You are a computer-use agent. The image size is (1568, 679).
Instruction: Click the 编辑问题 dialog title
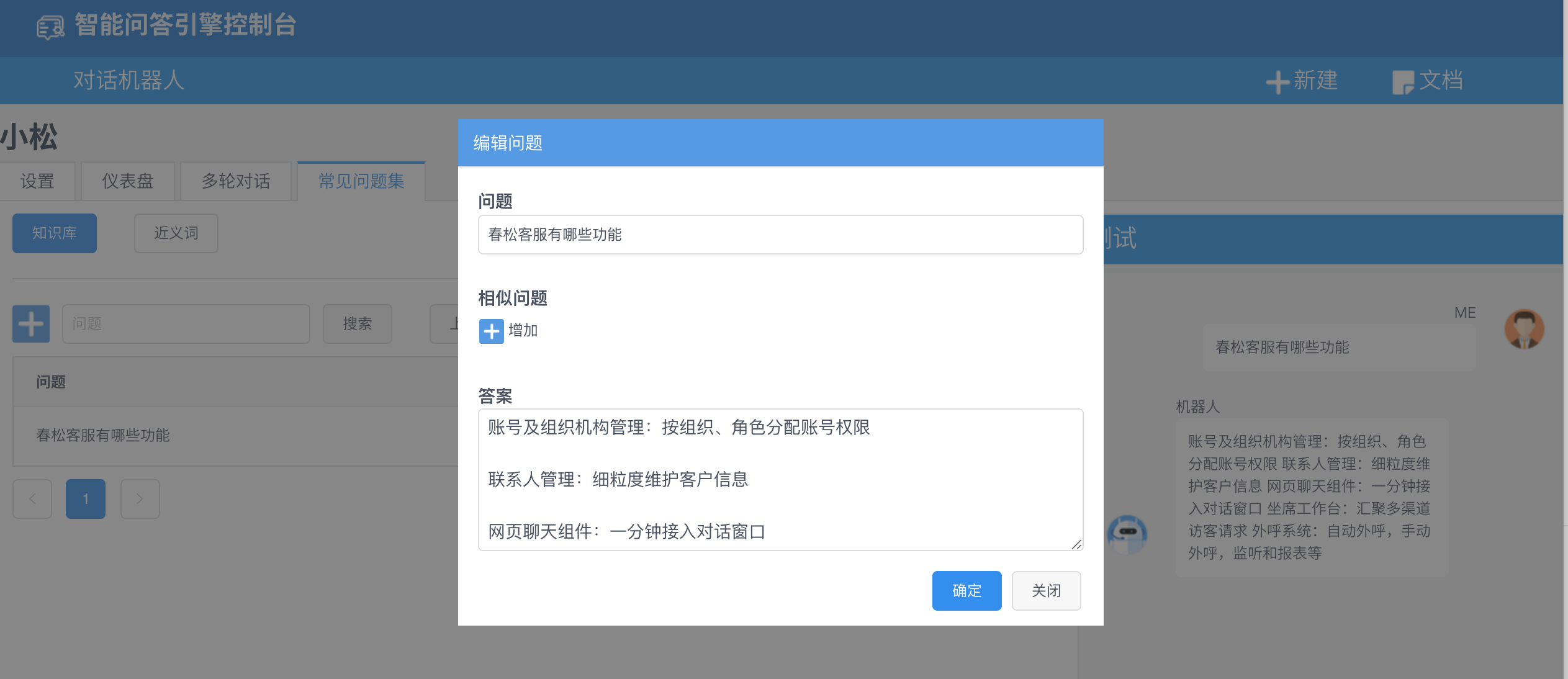click(x=508, y=143)
